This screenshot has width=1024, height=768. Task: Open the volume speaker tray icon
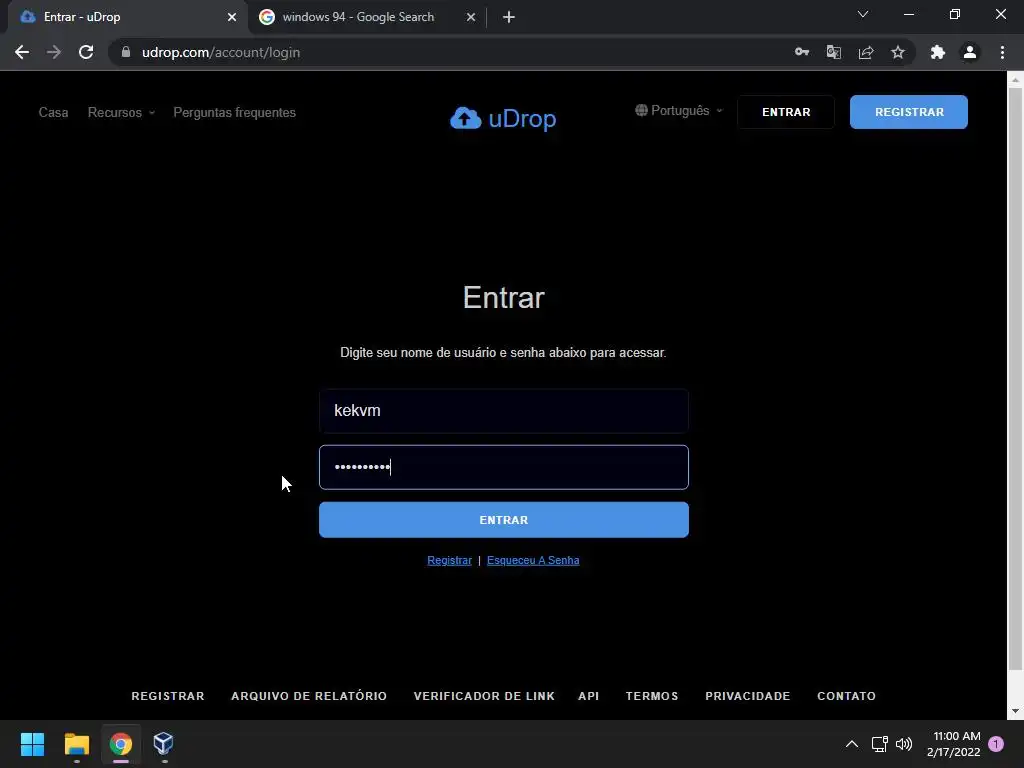(904, 744)
